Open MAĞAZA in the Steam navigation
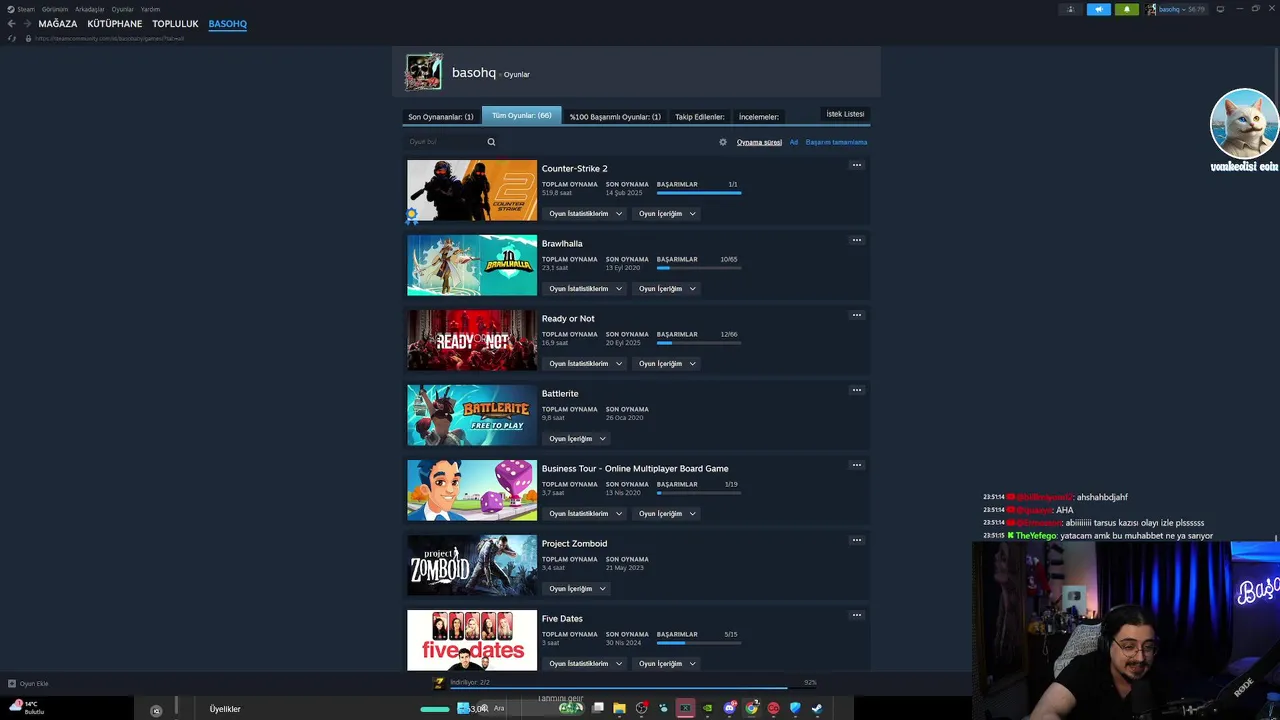Screen dimensions: 1280x720 (x=58, y=24)
